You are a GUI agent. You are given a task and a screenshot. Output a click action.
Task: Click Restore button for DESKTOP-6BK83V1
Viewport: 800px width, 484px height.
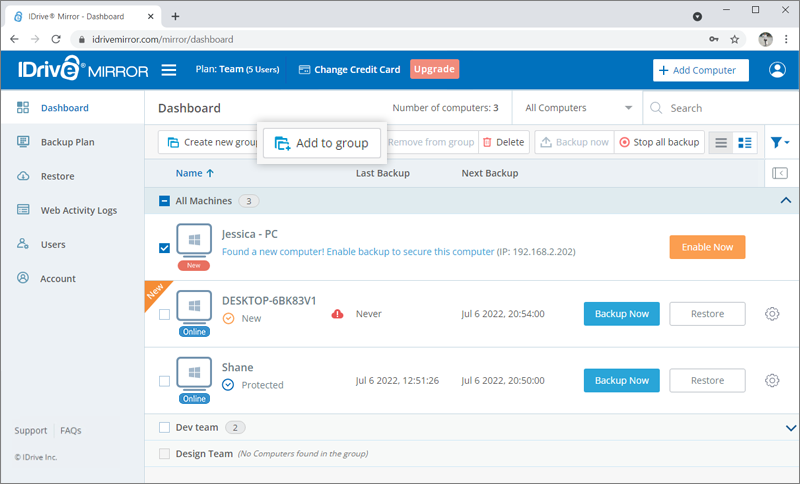[x=707, y=314]
